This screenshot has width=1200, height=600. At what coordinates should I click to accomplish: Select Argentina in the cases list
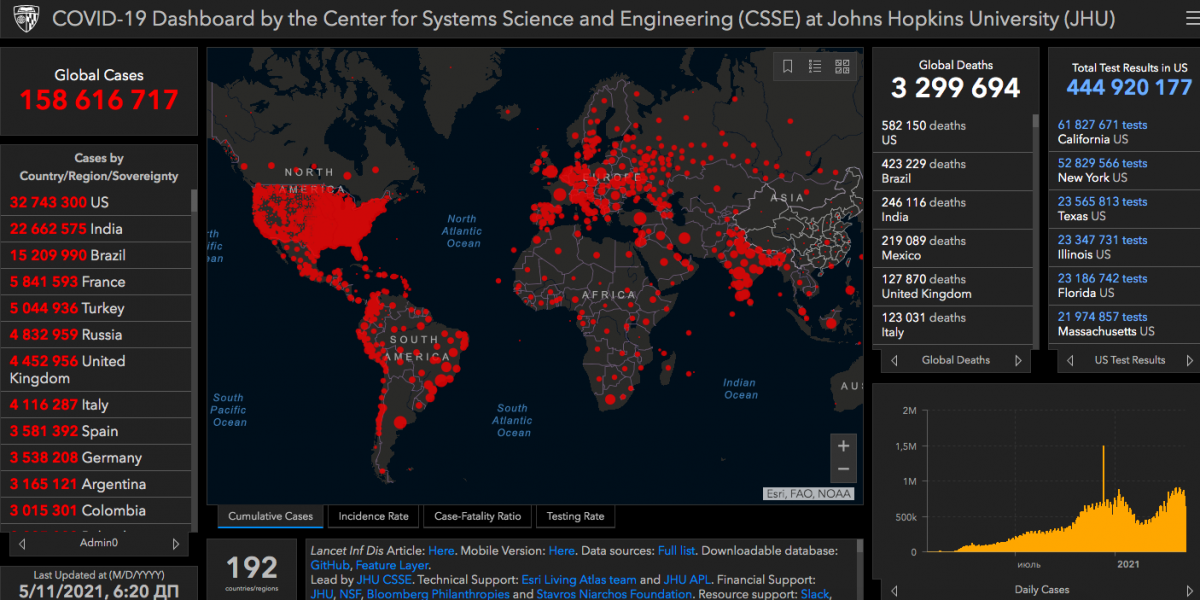point(96,484)
